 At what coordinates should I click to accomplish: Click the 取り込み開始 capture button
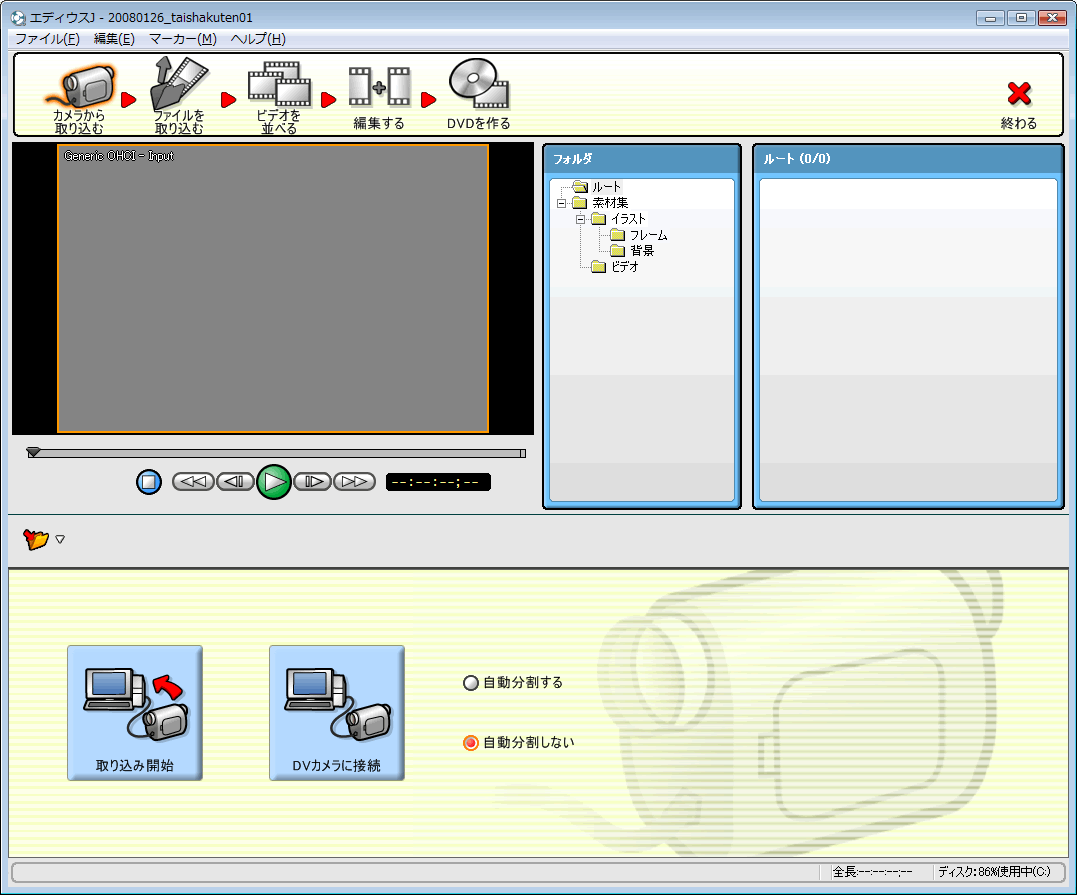click(135, 713)
